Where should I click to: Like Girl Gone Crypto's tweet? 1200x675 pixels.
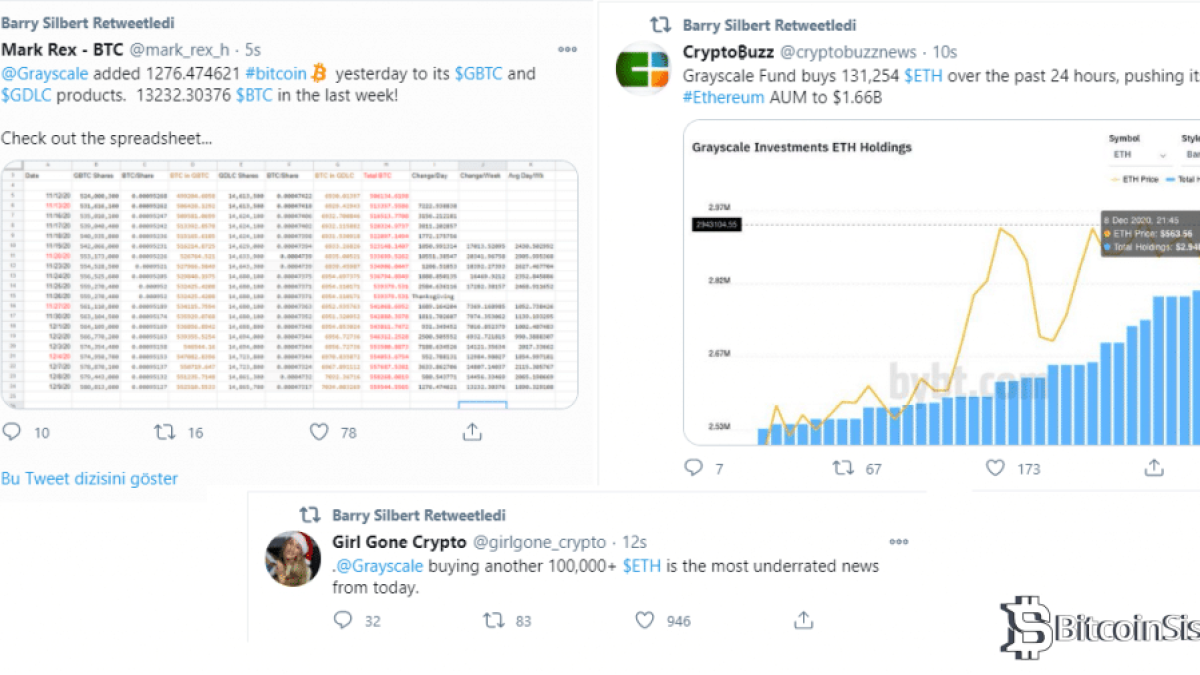pos(645,620)
